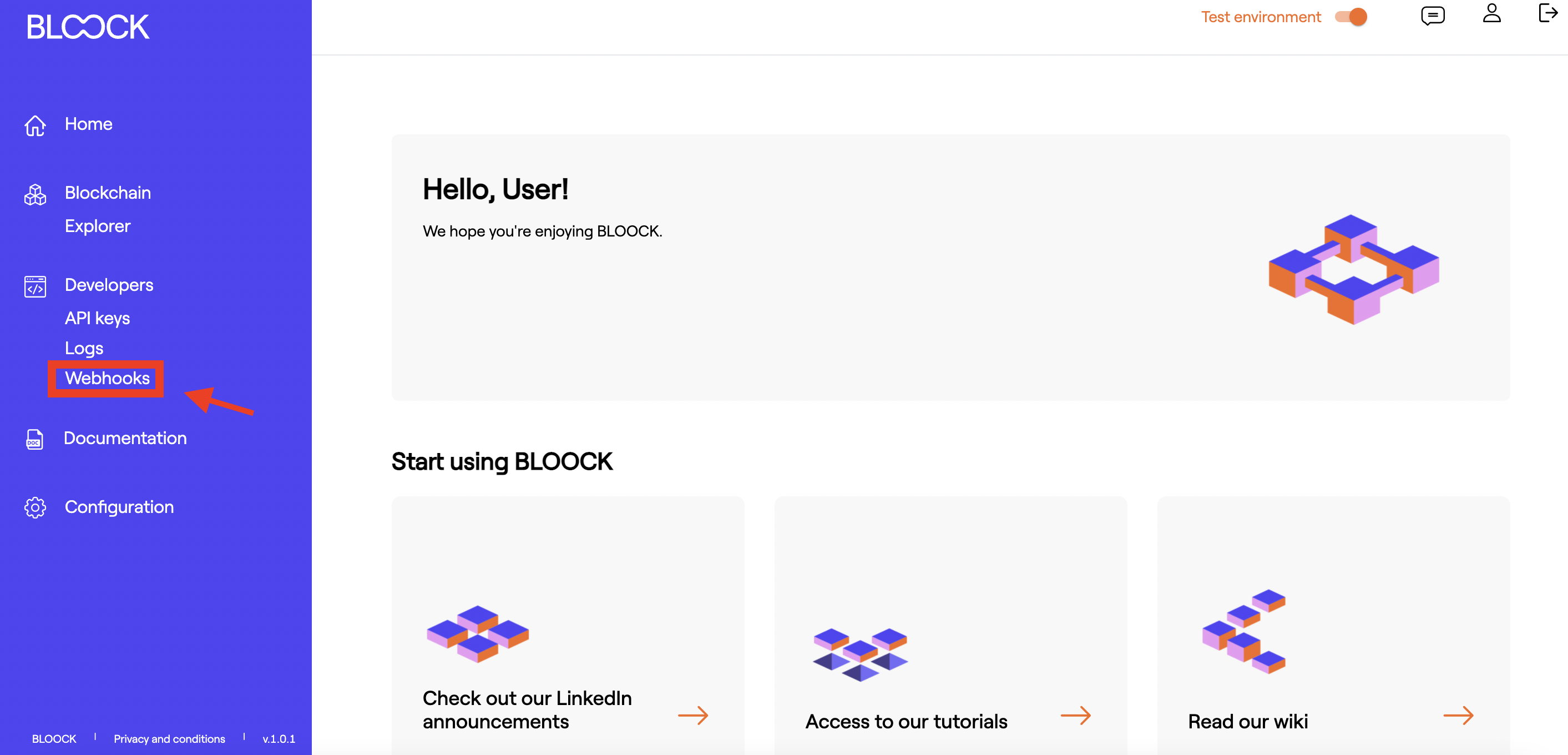Click the Read our wiki link

point(1247,722)
